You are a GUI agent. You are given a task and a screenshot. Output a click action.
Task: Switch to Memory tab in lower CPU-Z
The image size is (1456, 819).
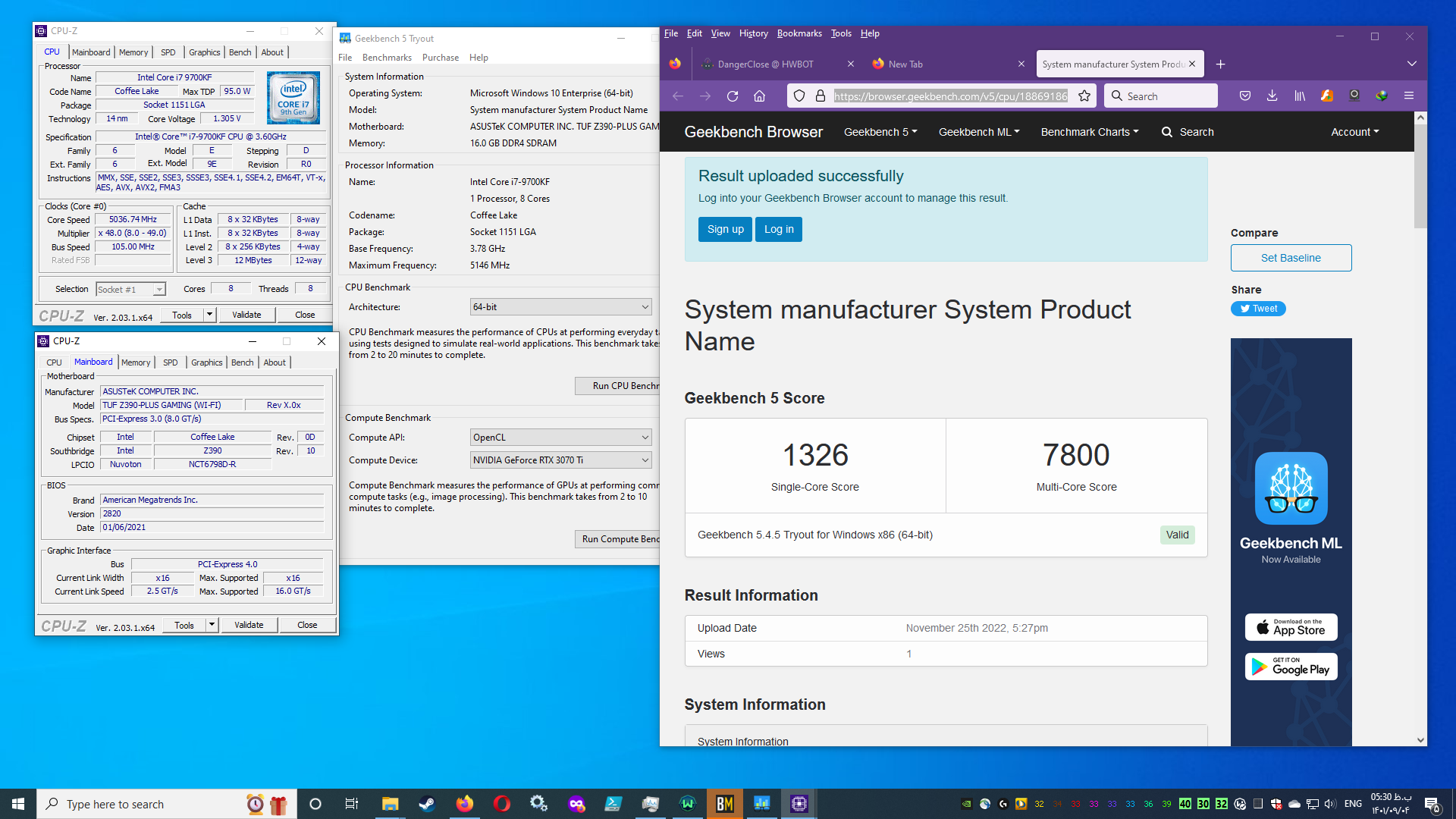136,362
